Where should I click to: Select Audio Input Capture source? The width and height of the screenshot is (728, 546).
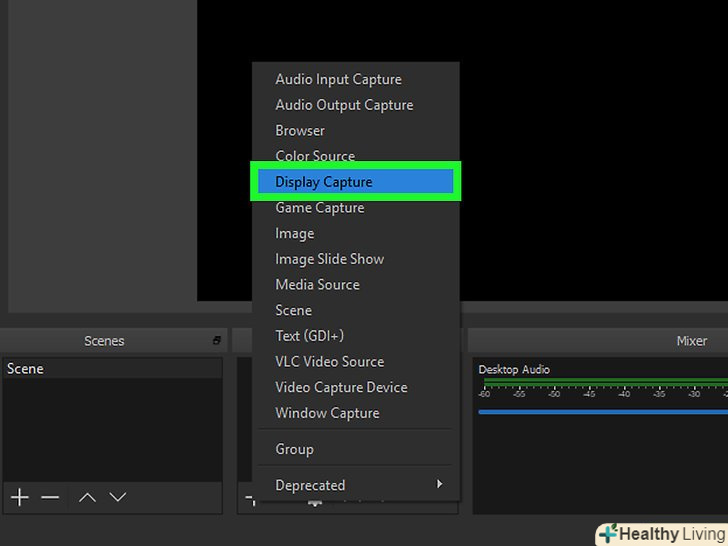click(x=338, y=79)
